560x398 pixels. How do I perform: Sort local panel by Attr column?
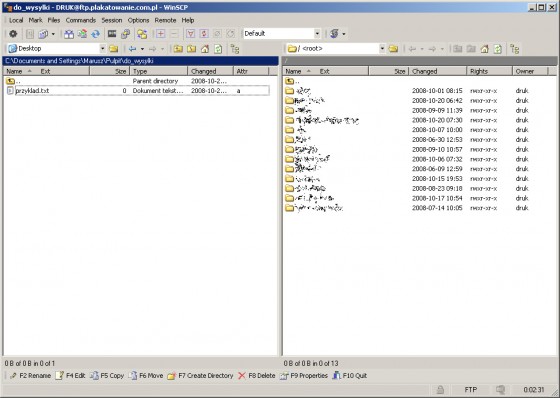[251, 71]
